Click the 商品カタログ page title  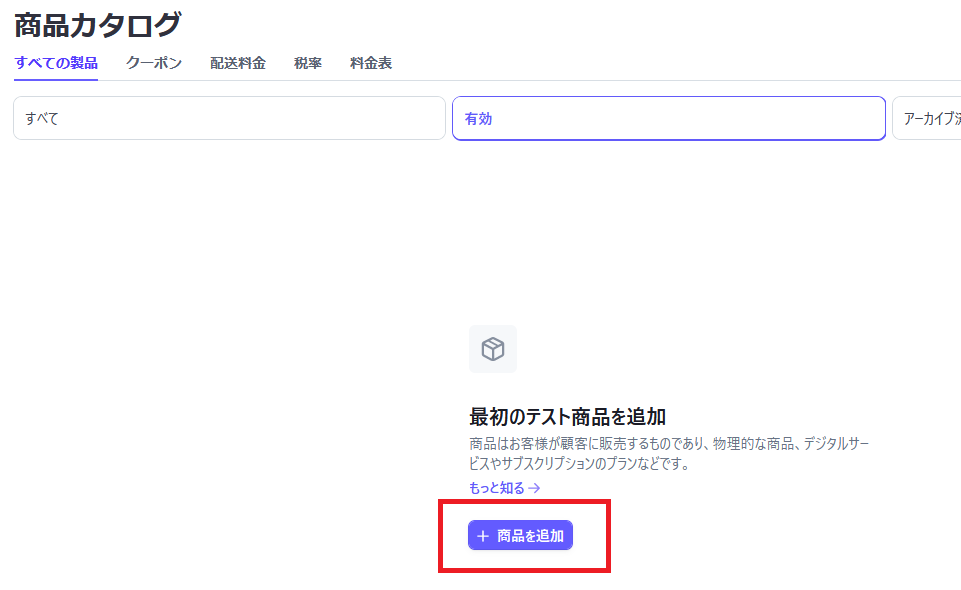pyautogui.click(x=97, y=24)
